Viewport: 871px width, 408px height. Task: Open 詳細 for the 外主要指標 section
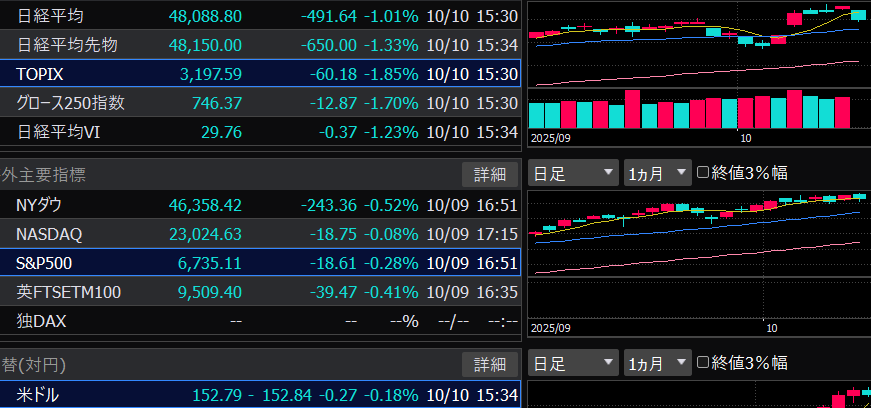click(x=490, y=174)
